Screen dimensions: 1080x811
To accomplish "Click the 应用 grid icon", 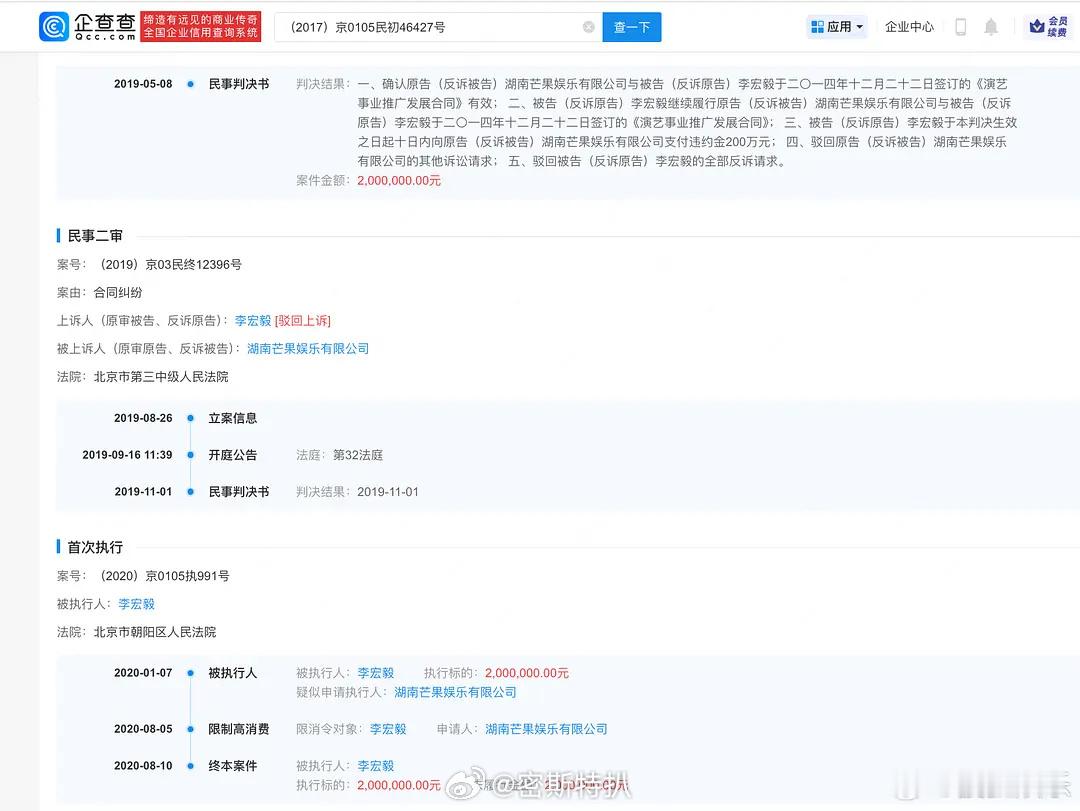I will click(x=818, y=27).
